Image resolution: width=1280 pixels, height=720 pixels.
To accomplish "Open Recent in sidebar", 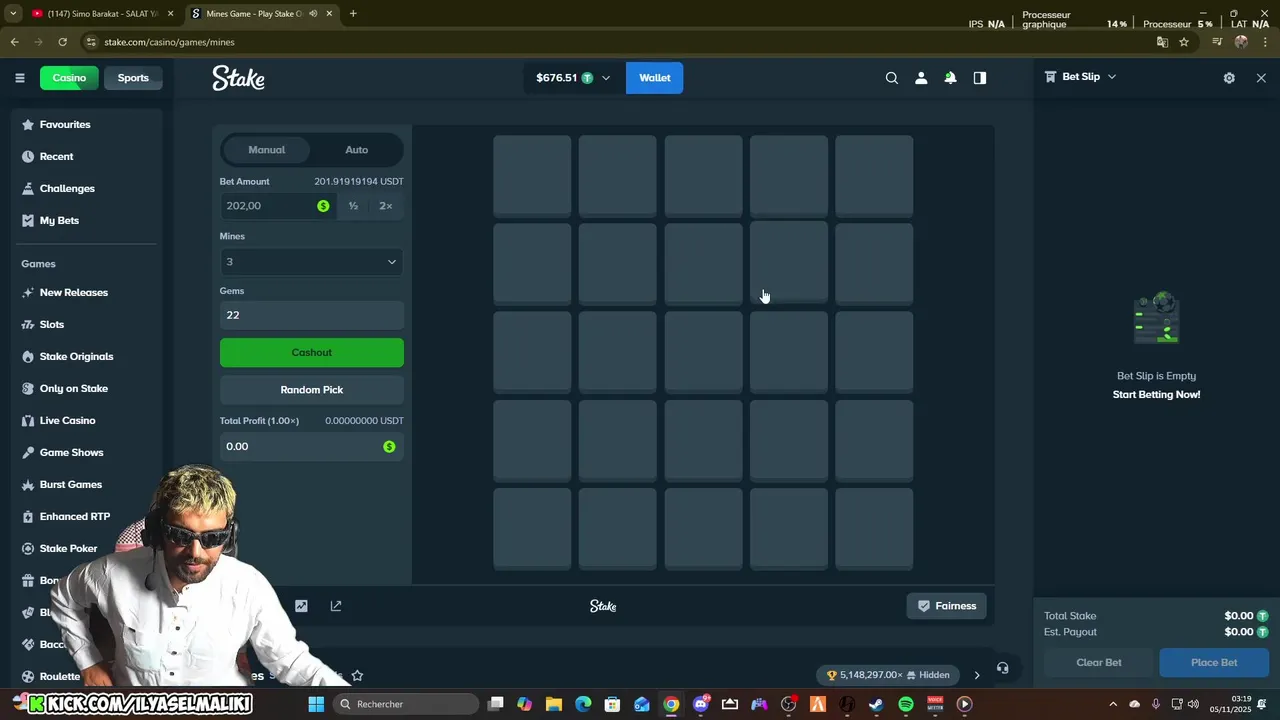I will [56, 157].
